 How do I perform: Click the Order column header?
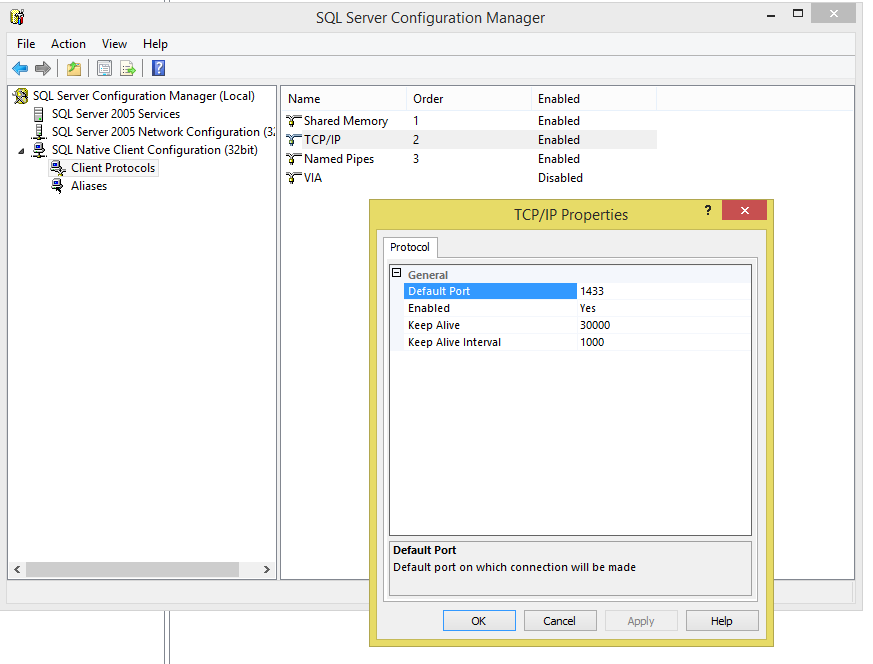tap(469, 99)
